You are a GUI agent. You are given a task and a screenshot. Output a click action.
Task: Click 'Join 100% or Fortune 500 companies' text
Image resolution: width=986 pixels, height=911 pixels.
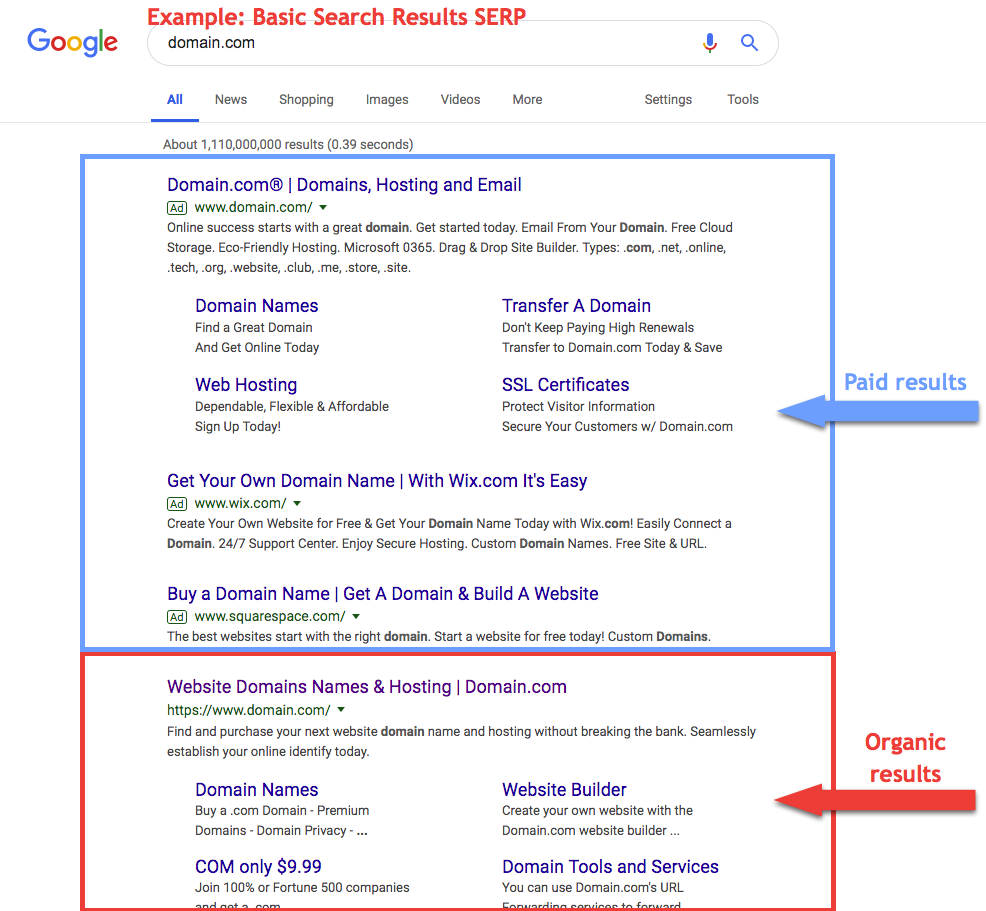302,888
